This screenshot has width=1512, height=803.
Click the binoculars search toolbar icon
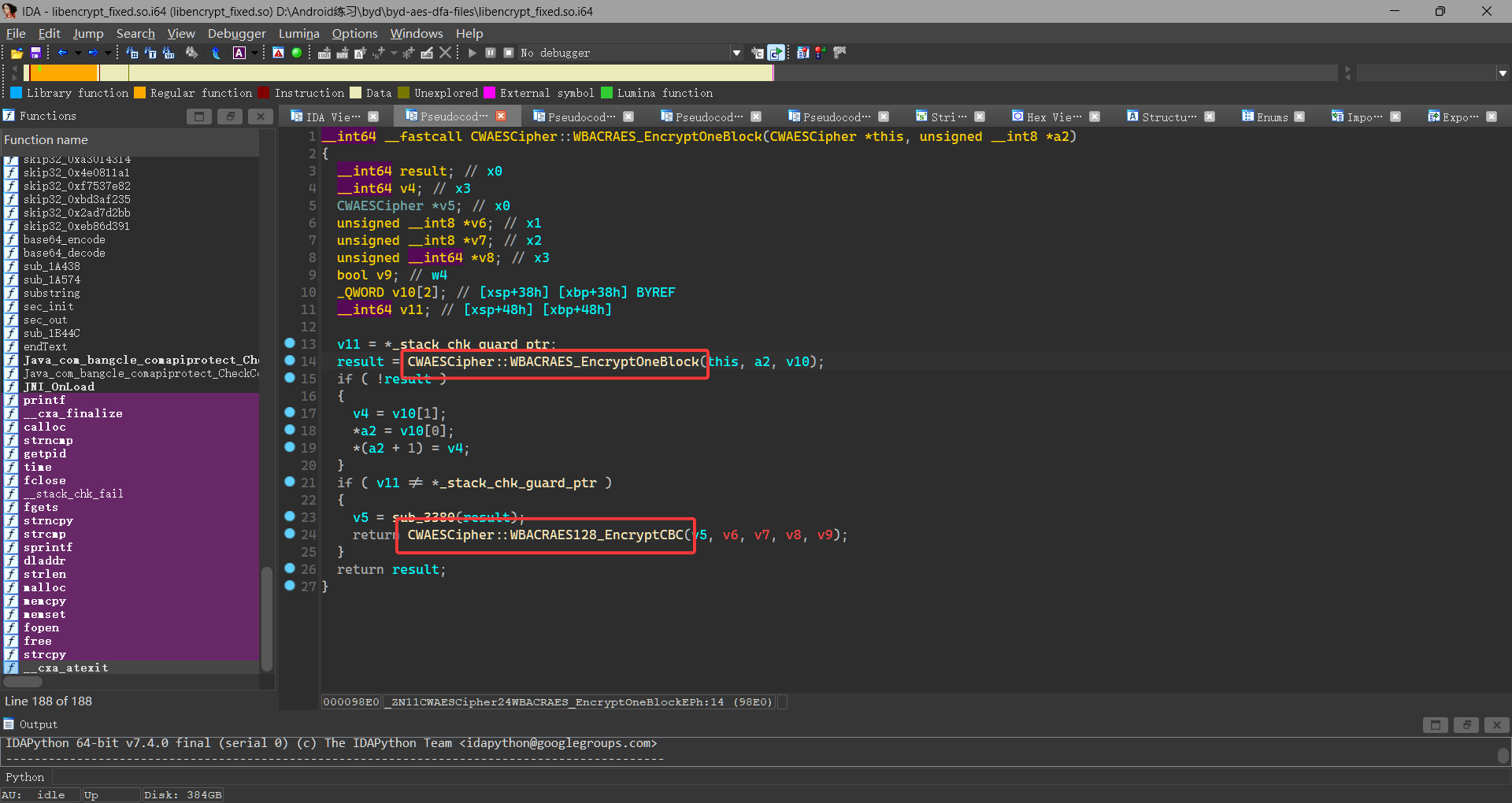(x=191, y=53)
